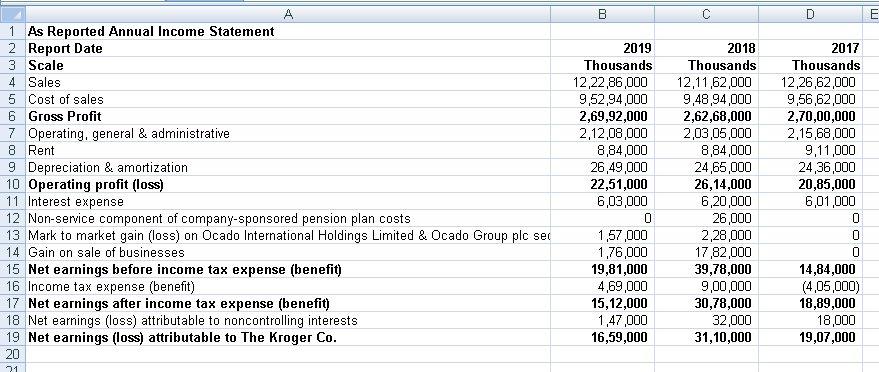Select row 19 header

pyautogui.click(x=12, y=337)
